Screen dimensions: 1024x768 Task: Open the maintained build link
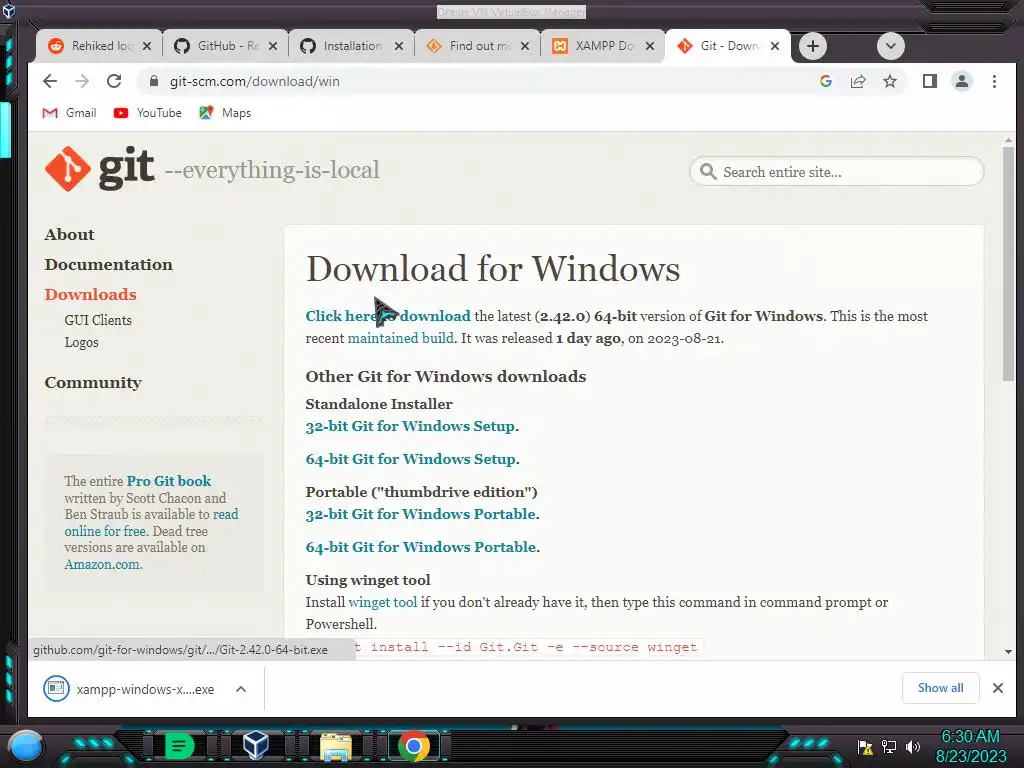(400, 338)
